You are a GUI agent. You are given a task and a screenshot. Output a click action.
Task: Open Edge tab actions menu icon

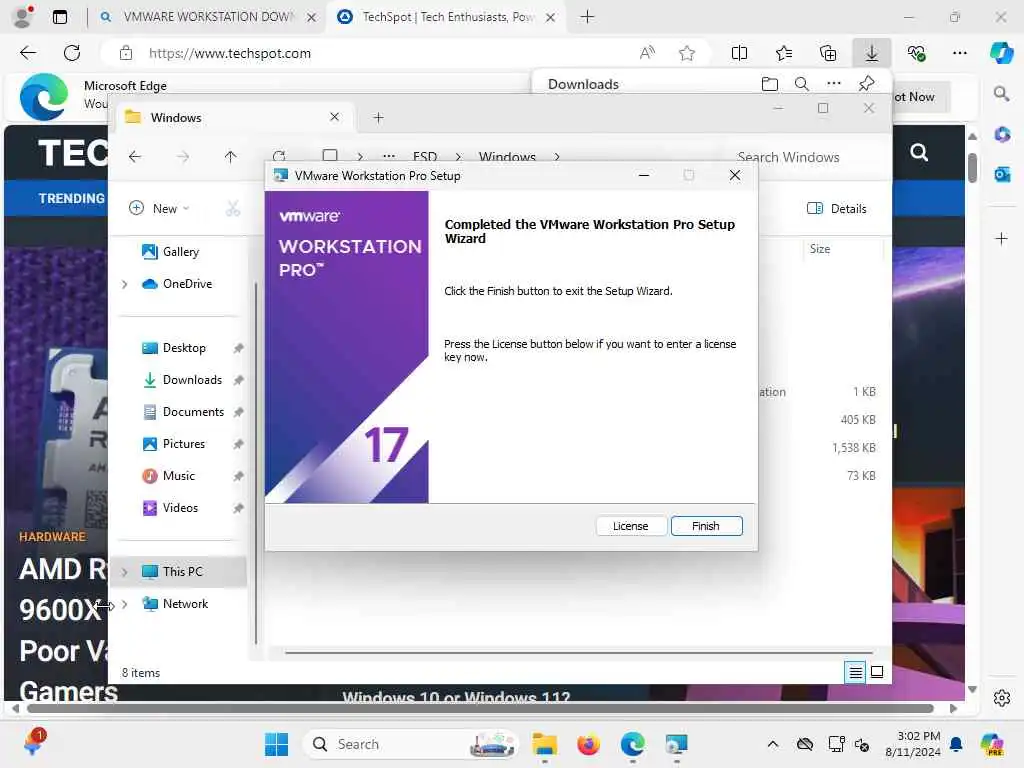(60, 17)
